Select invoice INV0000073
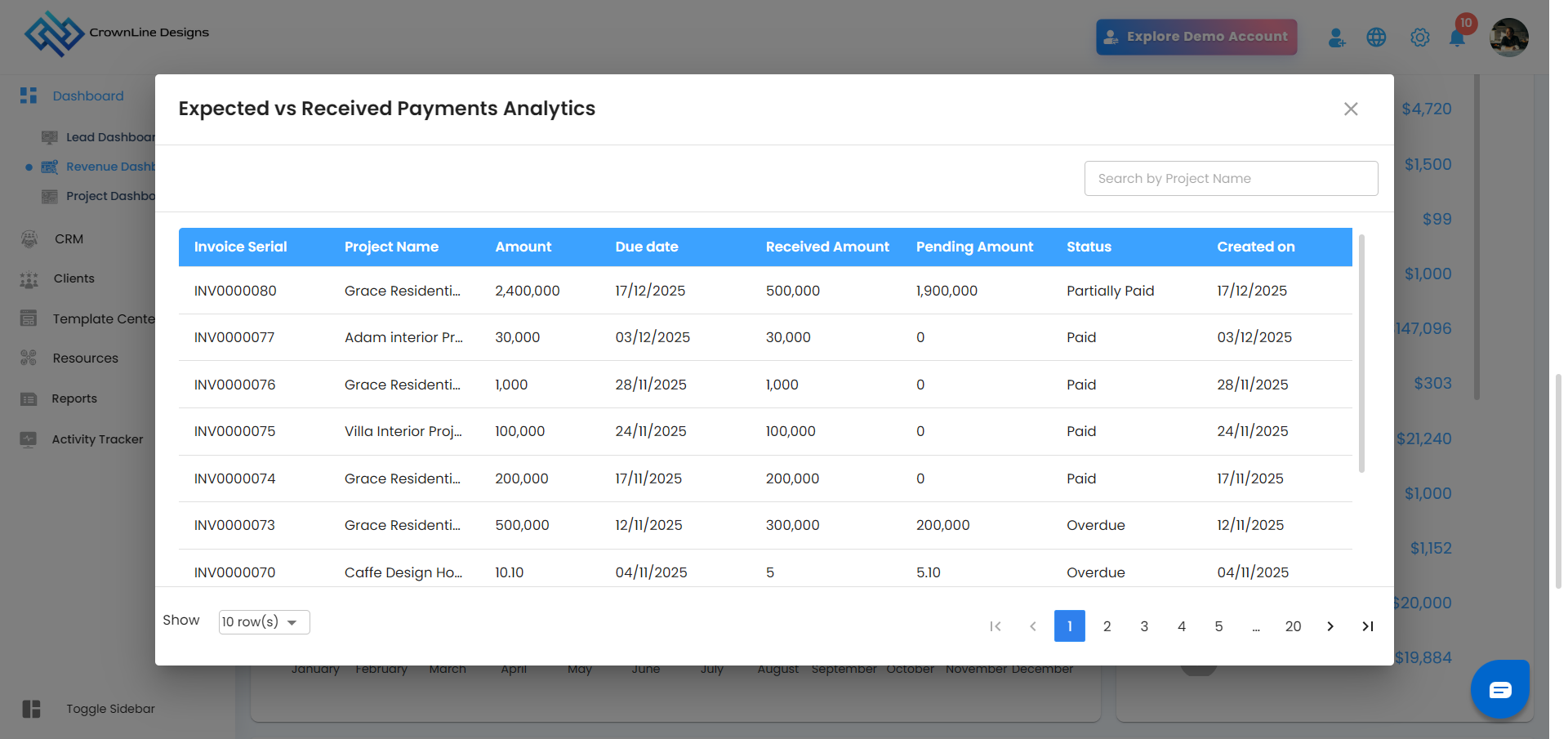 pos(234,525)
